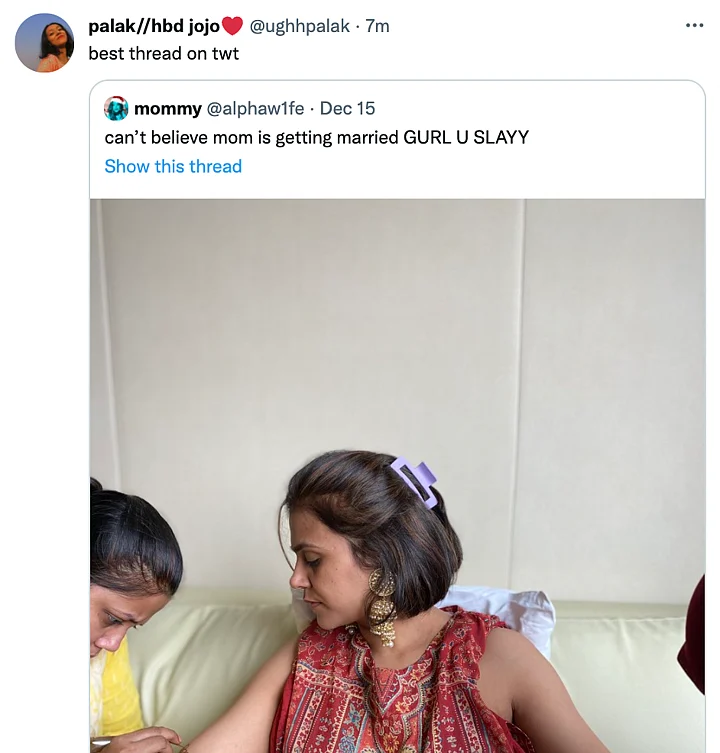
Task: Open the @alphaw1fe handle
Action: (255, 108)
